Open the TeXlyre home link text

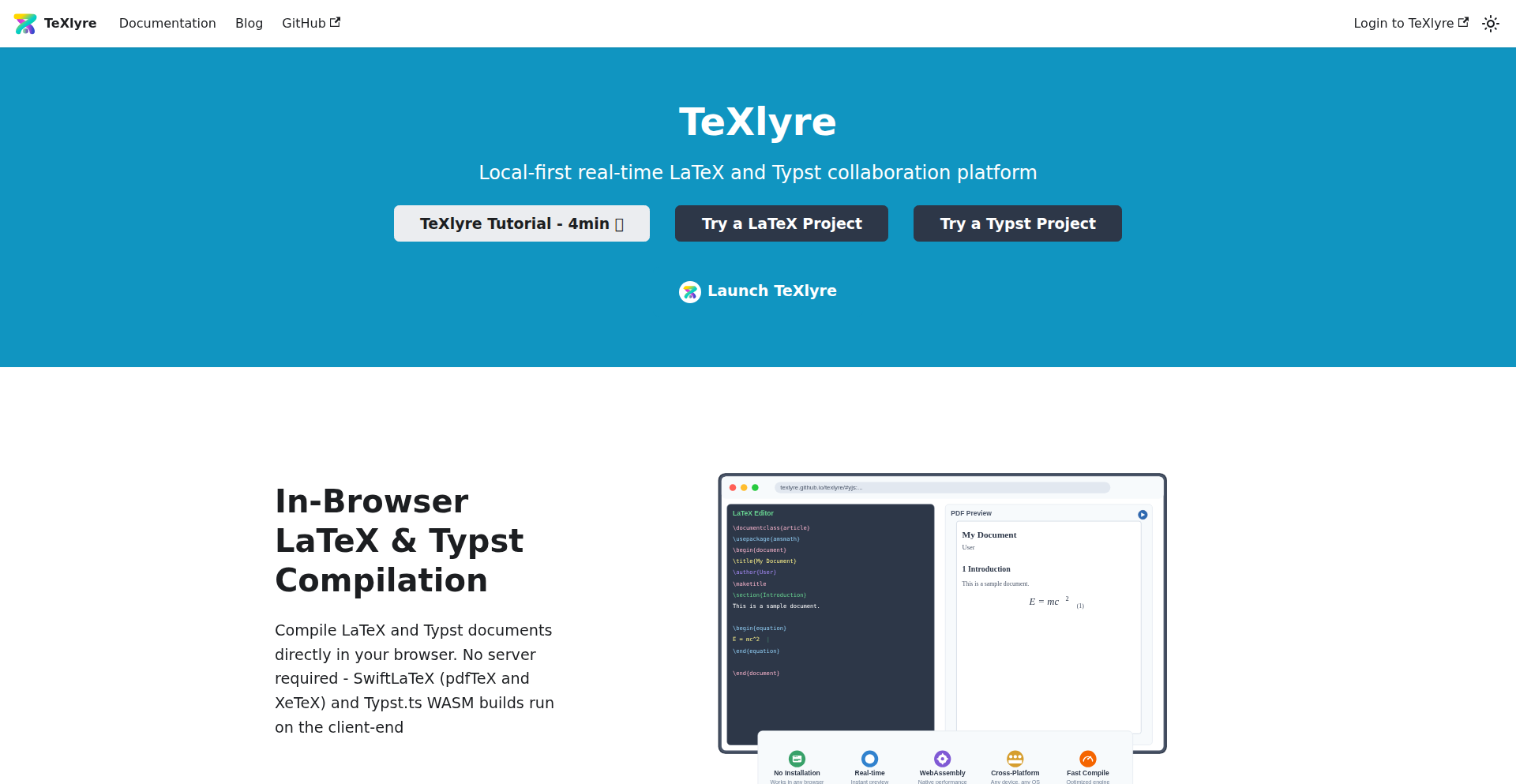[70, 24]
